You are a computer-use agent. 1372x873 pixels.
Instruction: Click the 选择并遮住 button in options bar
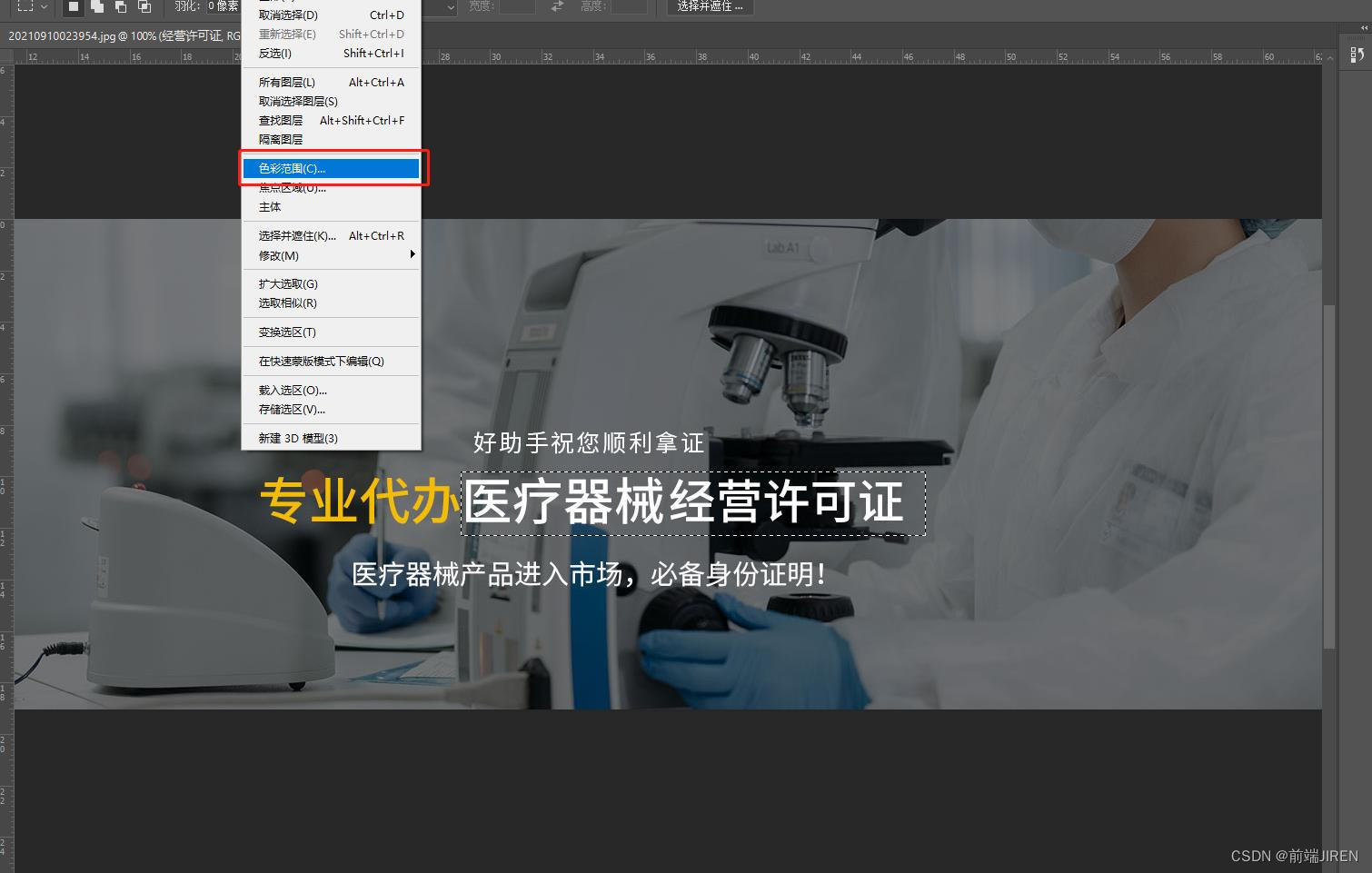tap(710, 6)
